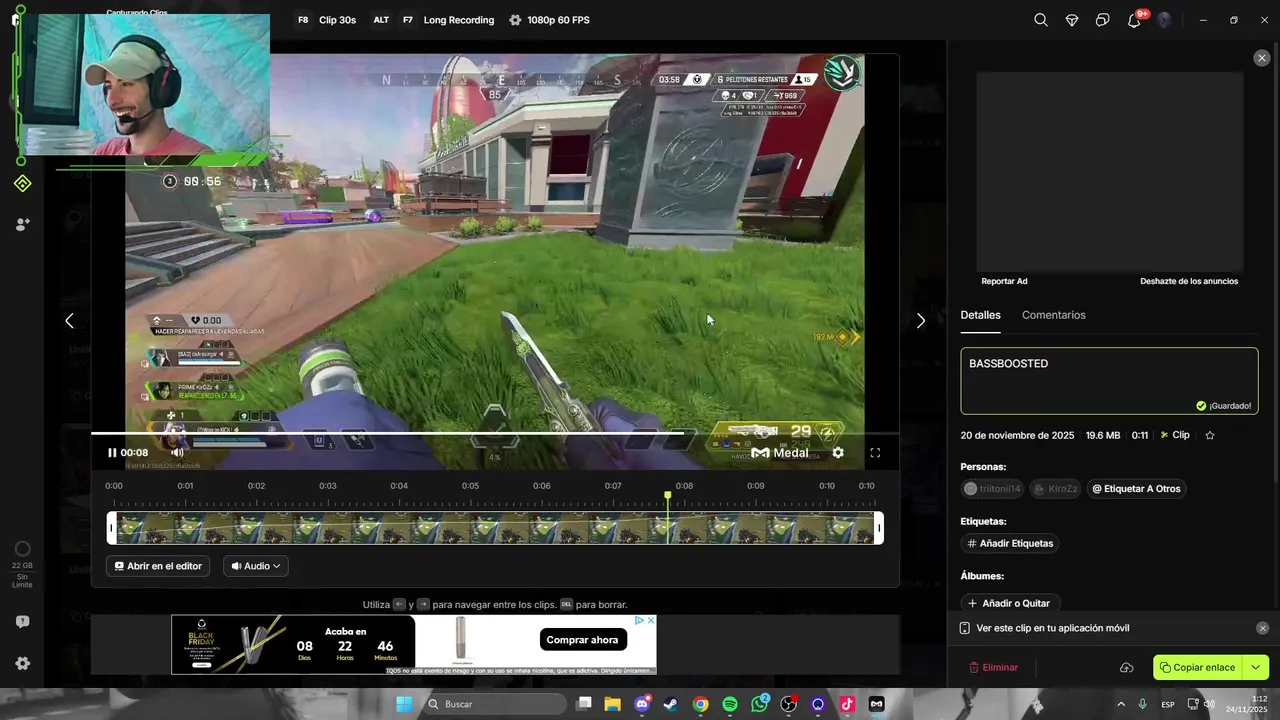Close the bottom banner ad
The height and width of the screenshot is (720, 1280).
click(x=651, y=621)
